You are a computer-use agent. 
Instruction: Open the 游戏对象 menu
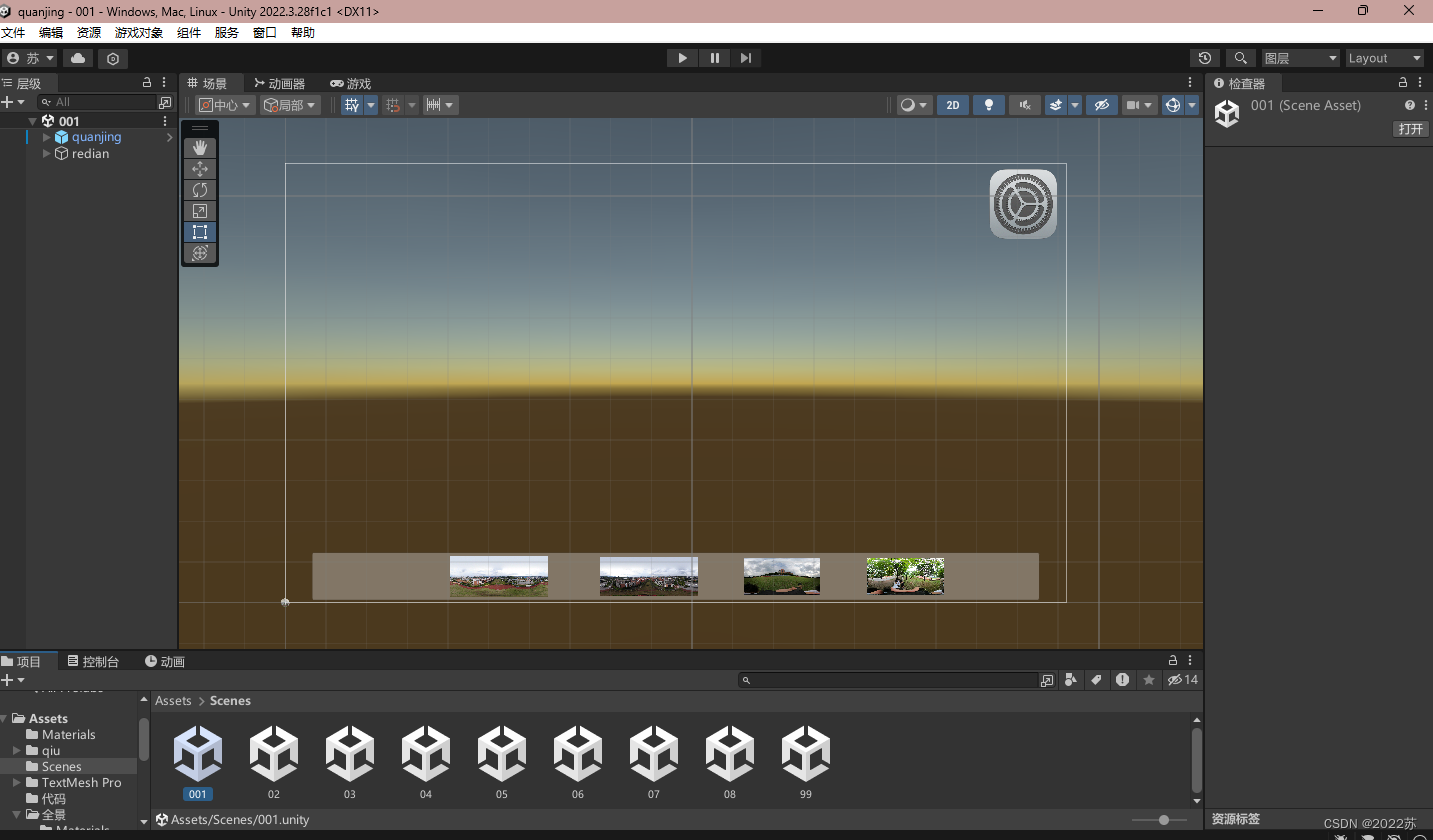139,33
